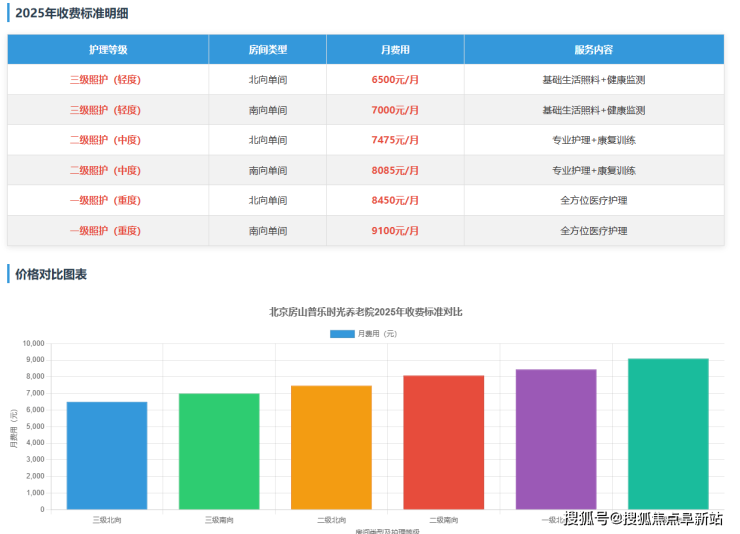The width and height of the screenshot is (740, 534).
Task: Click the green 三级南向 chart bar
Action: (x=219, y=451)
